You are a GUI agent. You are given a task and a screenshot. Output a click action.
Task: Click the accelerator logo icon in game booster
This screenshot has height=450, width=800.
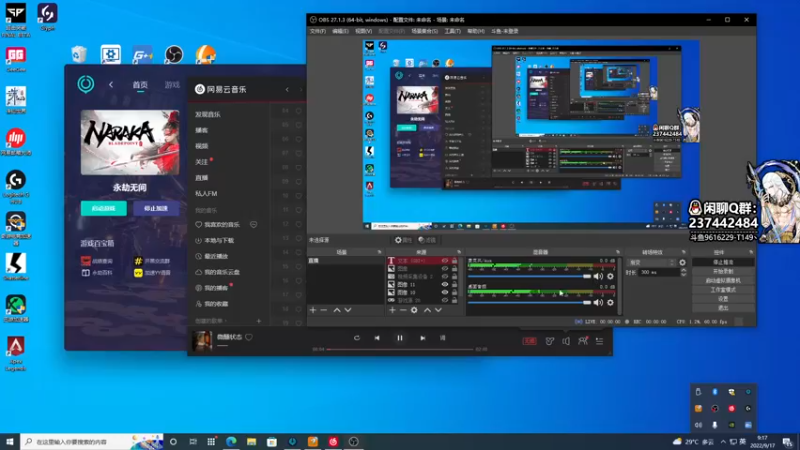(x=86, y=84)
